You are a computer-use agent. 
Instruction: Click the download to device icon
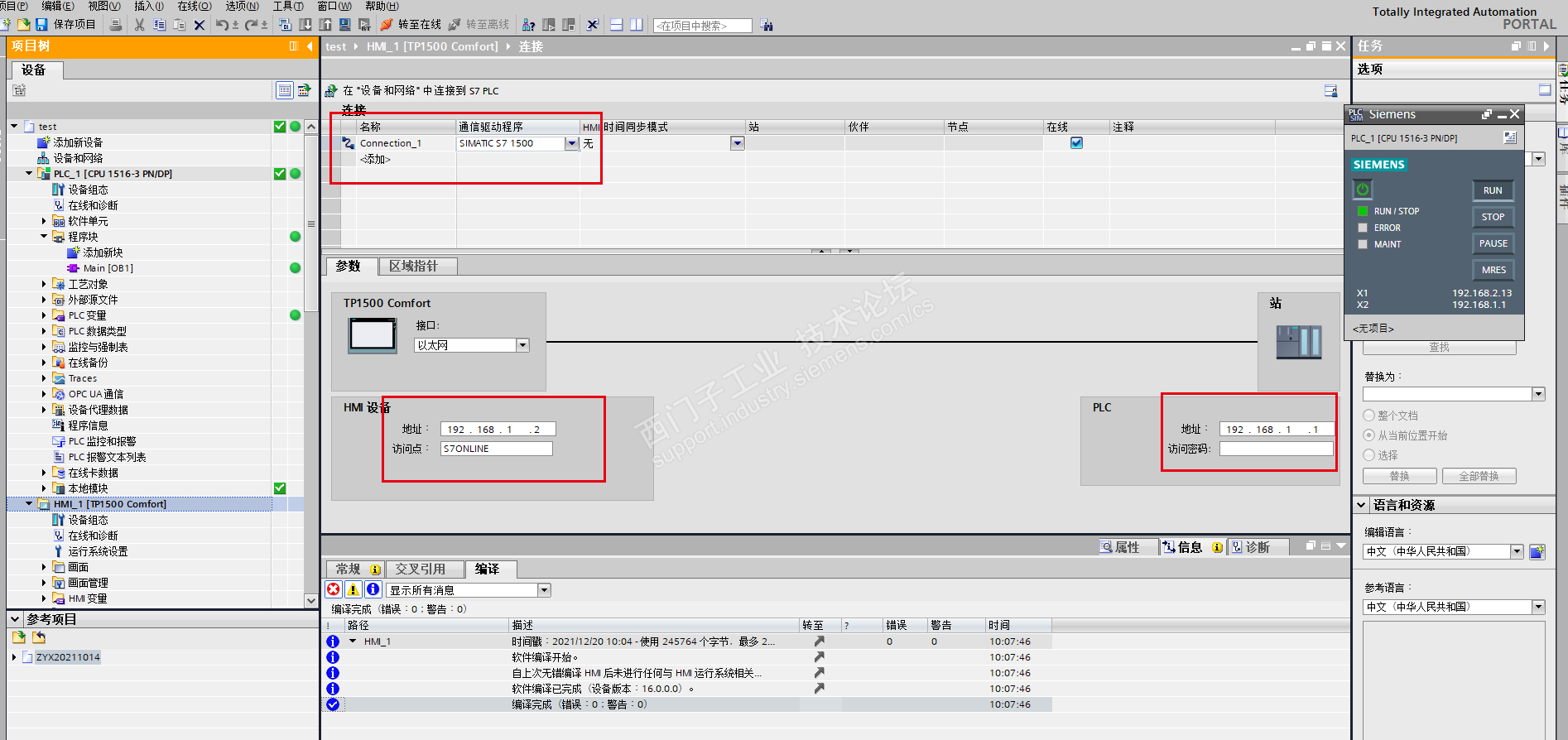(305, 25)
